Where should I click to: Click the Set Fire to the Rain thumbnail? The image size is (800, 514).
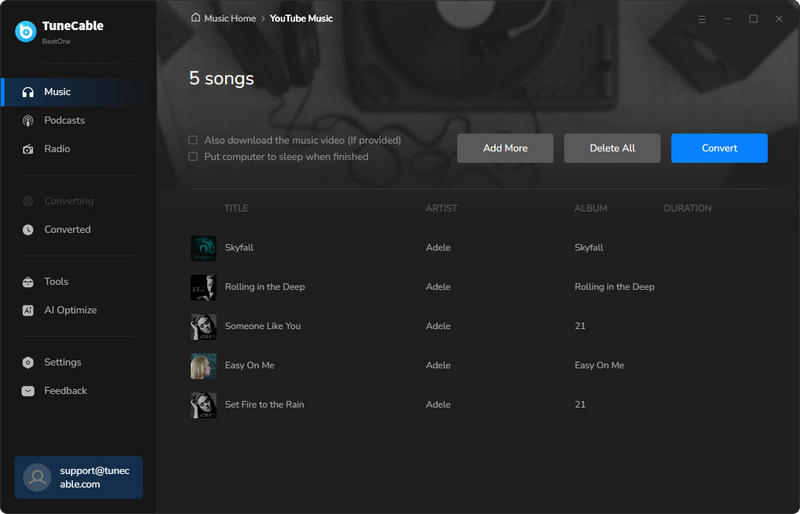click(204, 405)
